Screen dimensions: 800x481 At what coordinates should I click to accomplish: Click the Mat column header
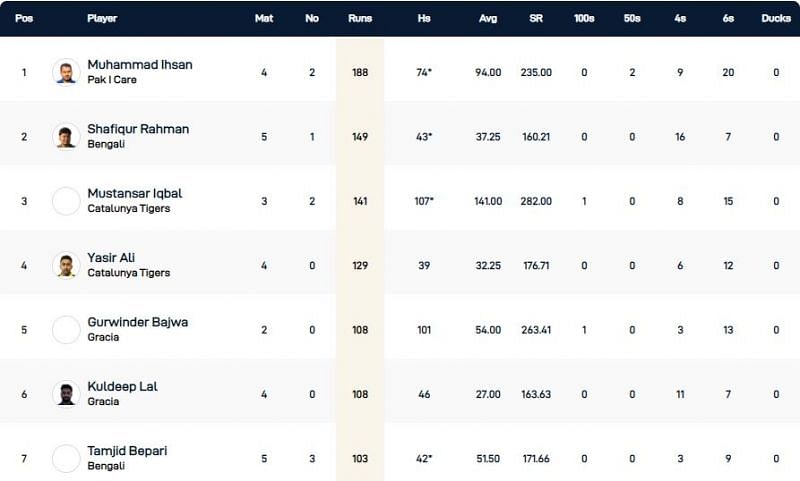click(264, 19)
